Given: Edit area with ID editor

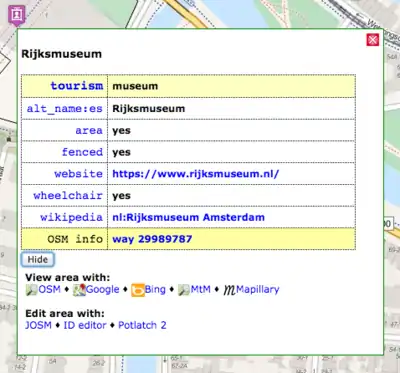Looking at the screenshot, I should [x=85, y=325].
